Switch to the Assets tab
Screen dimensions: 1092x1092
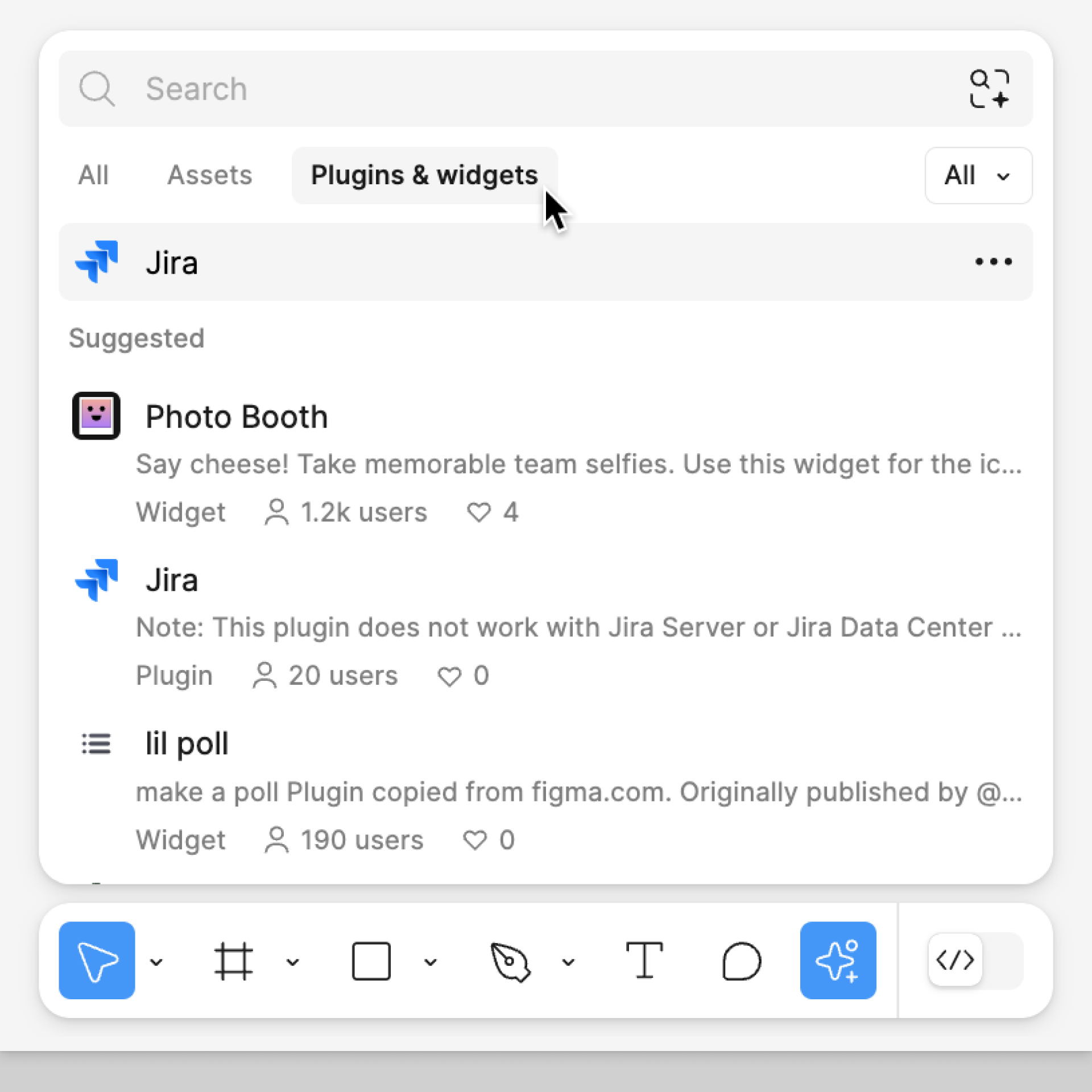209,175
